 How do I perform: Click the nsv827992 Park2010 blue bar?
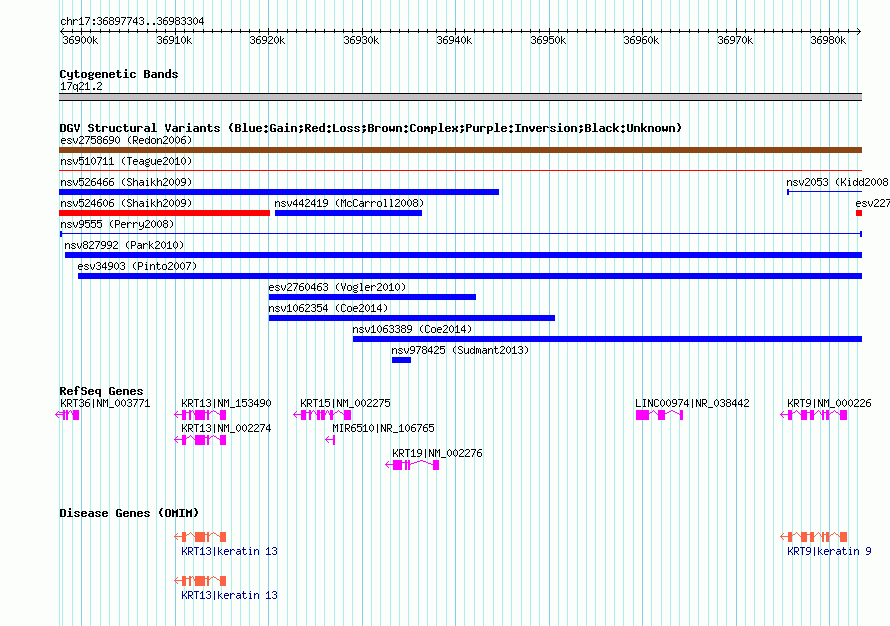463,255
